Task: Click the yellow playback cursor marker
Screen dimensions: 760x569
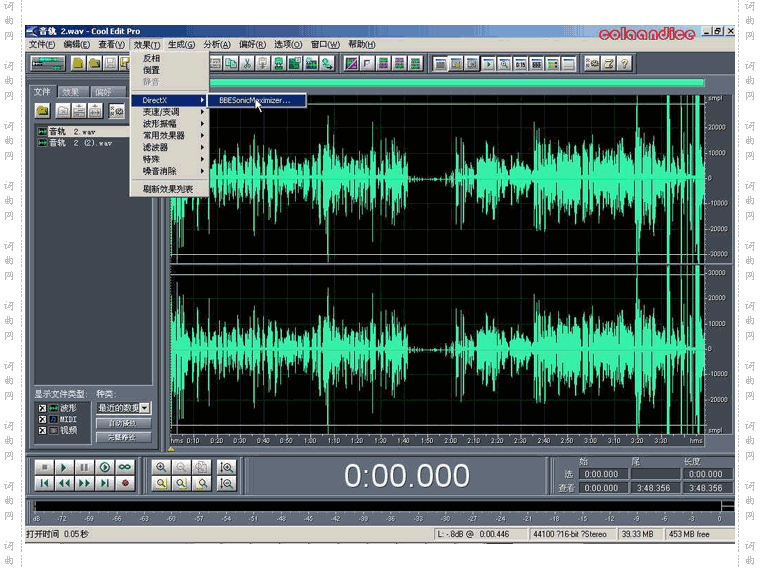Action: pos(171,449)
